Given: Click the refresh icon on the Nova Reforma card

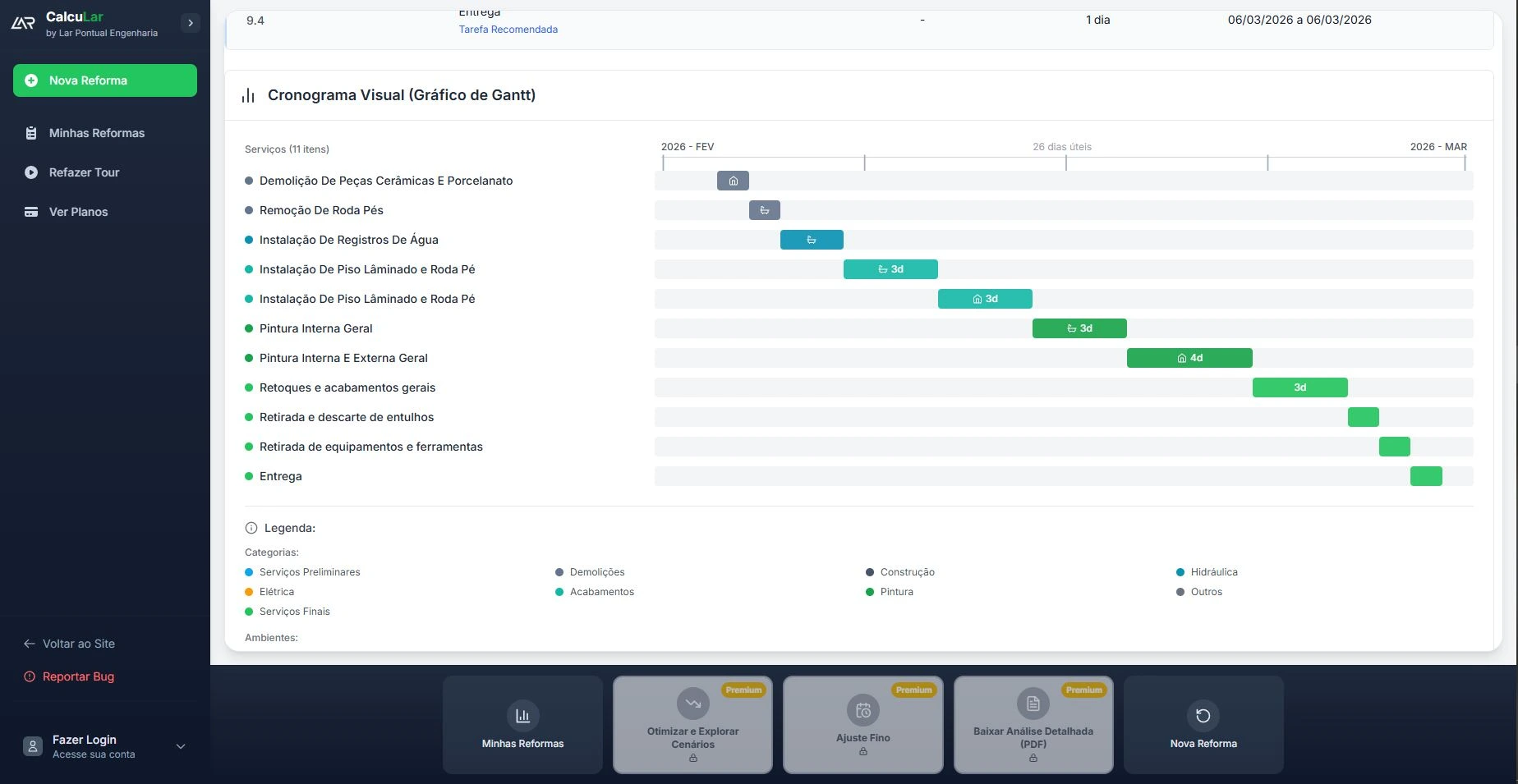Looking at the screenshot, I should pos(1203,715).
